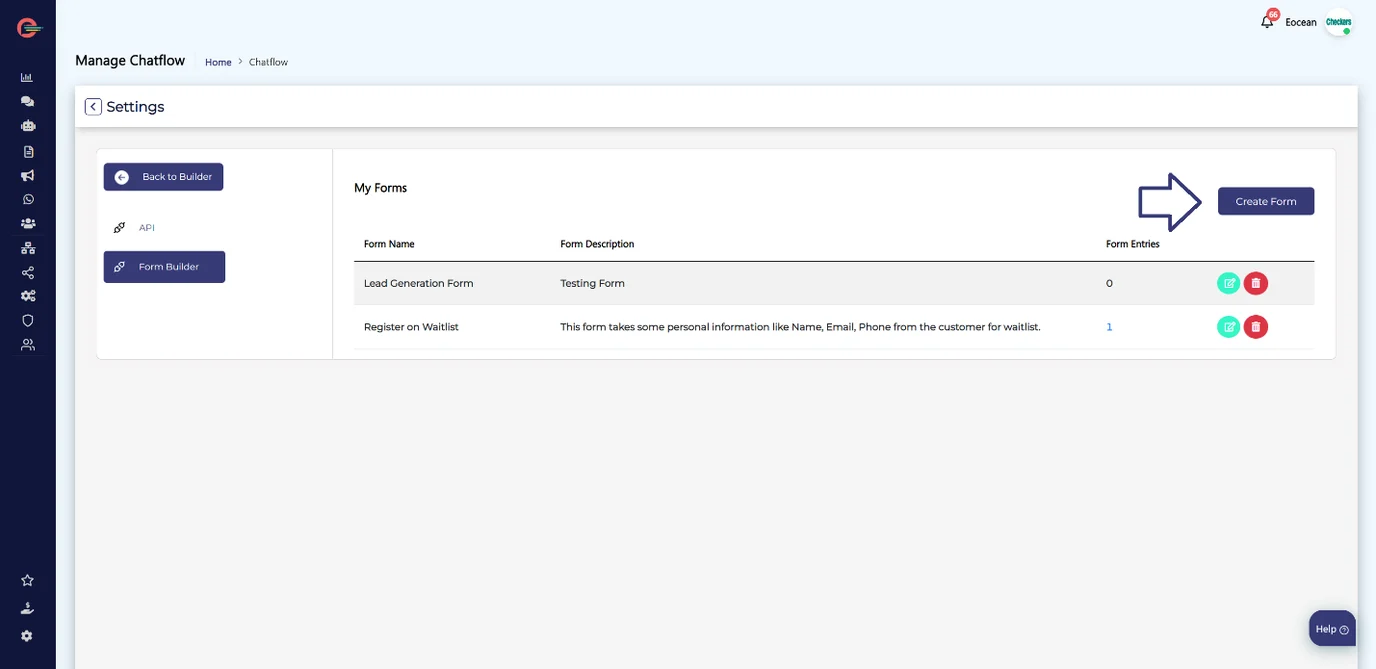
Task: Click the Create Form button
Action: (x=1265, y=201)
